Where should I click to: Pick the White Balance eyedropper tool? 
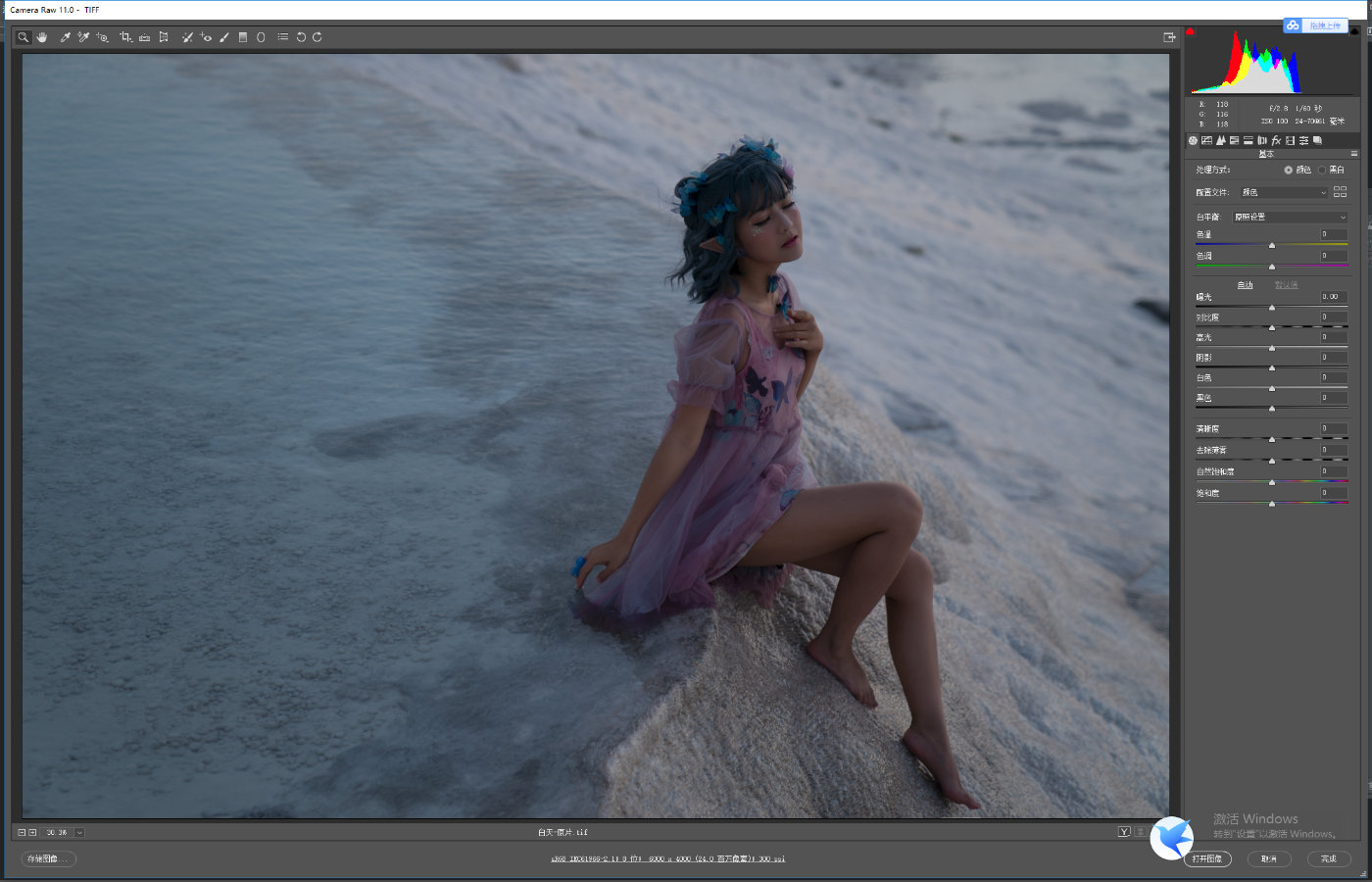66,37
